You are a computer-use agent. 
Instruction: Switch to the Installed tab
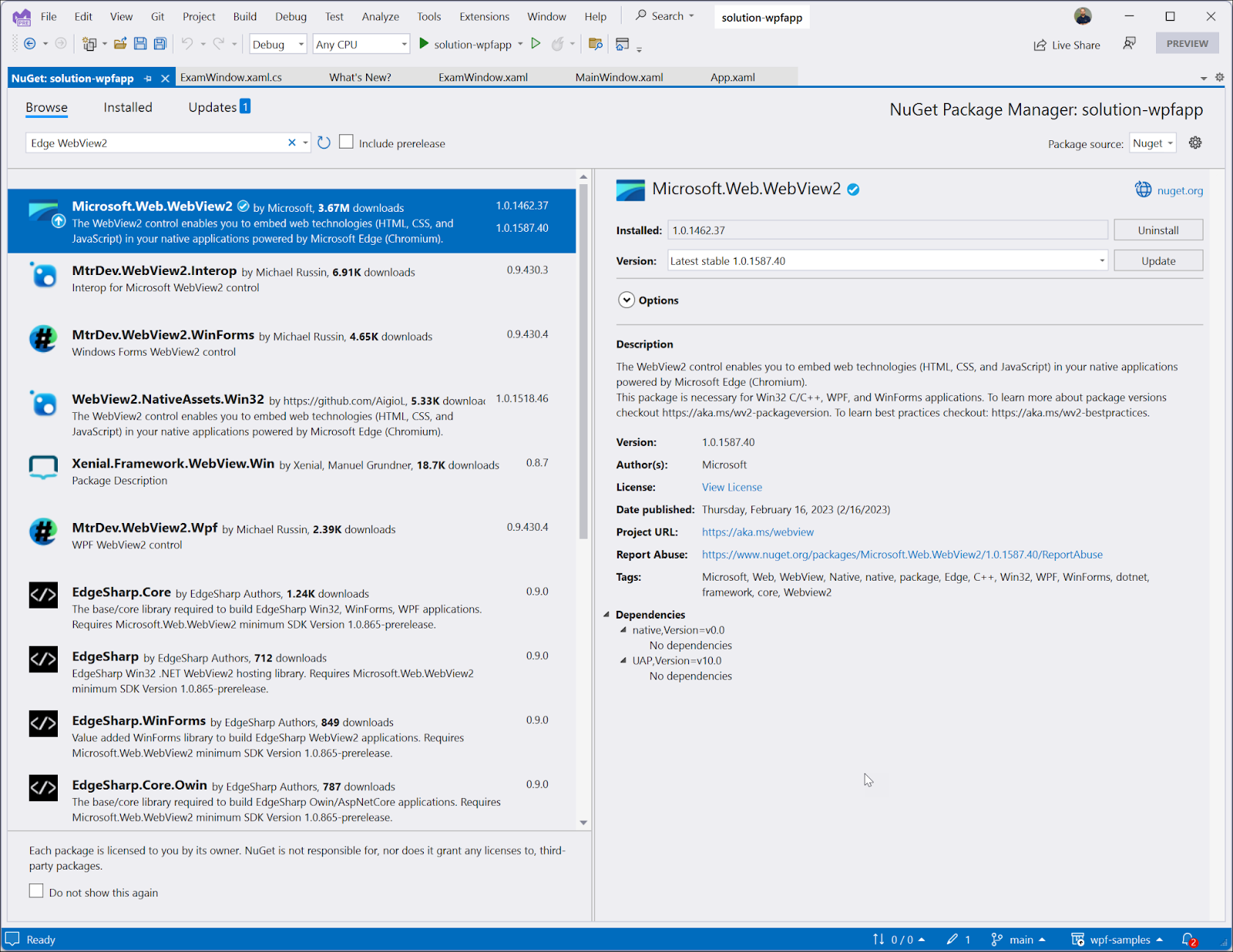pos(128,107)
